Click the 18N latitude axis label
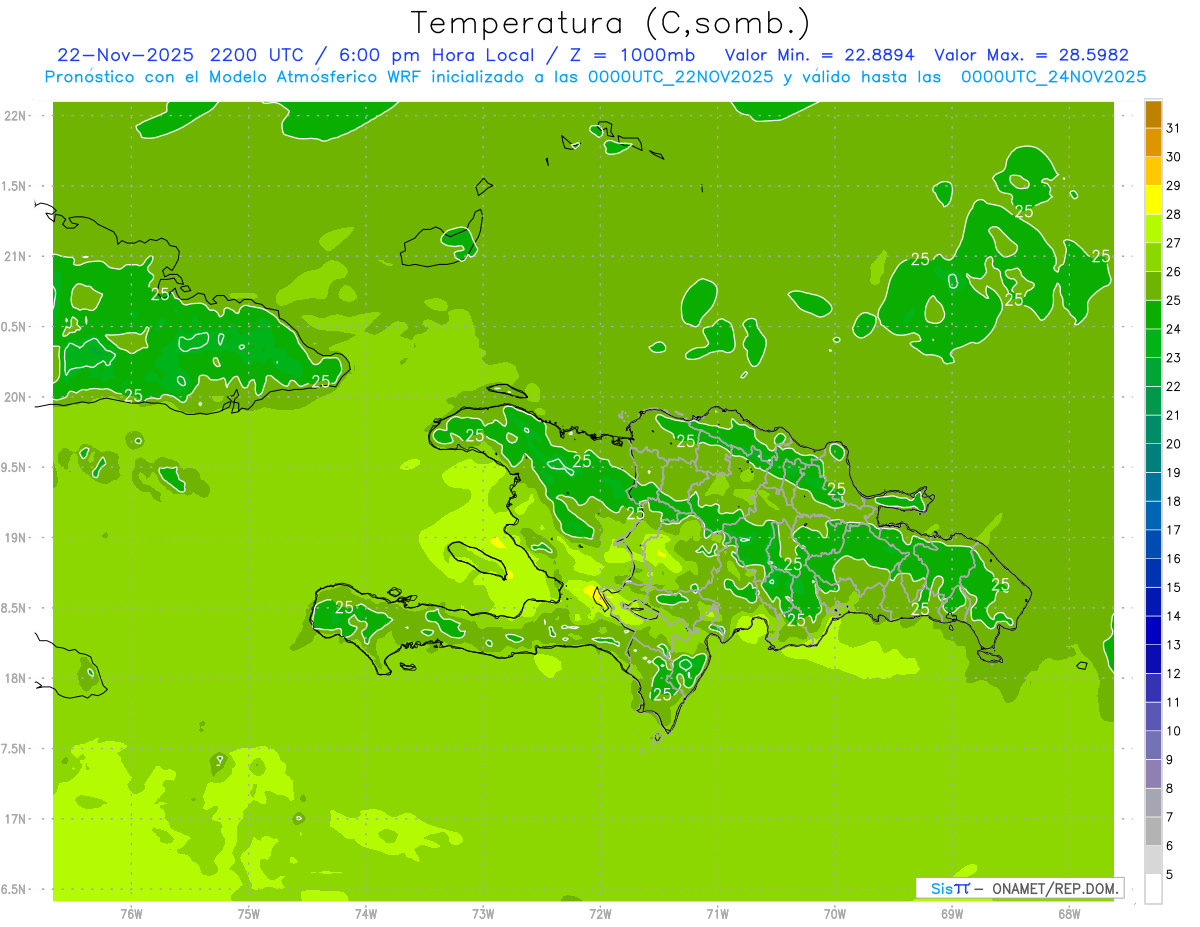The image size is (1200, 927). coord(16,678)
